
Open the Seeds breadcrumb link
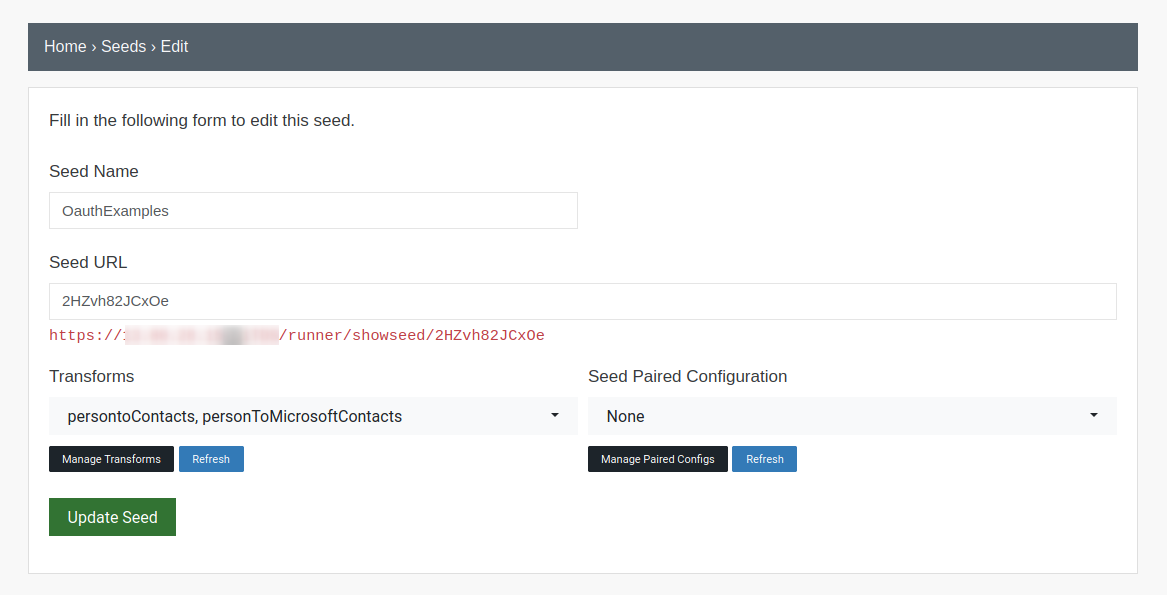pos(124,46)
